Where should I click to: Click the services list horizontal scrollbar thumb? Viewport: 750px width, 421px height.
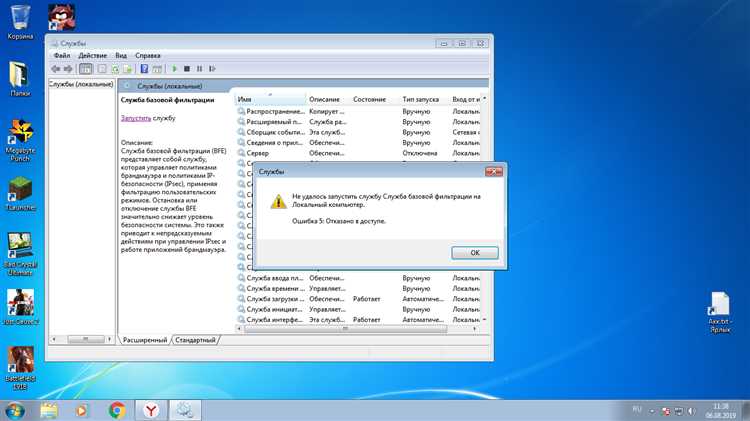point(345,329)
